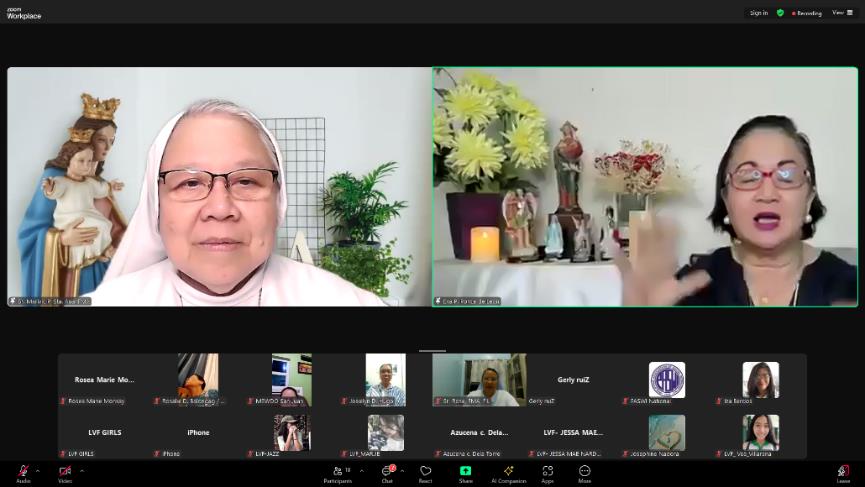This screenshot has height=487, width=865.
Task: Click the green Share screen icon
Action: [x=466, y=472]
